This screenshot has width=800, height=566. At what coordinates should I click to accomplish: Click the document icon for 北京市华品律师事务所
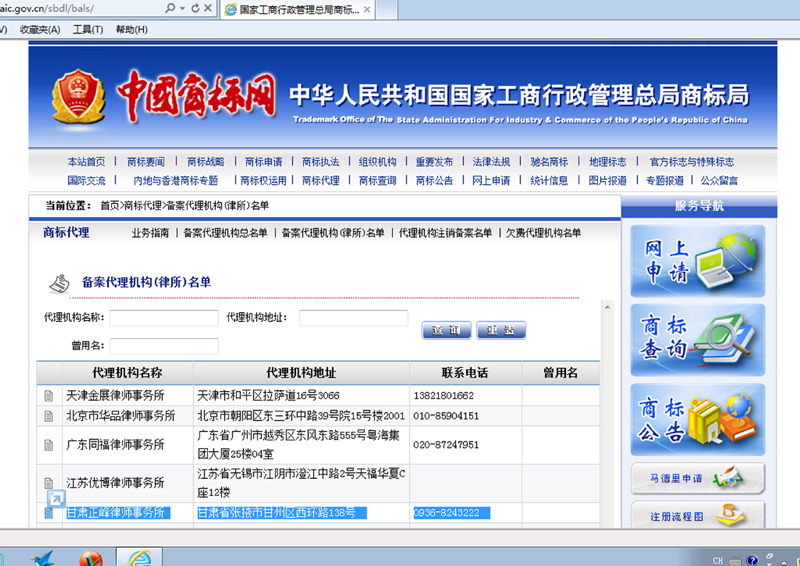coord(49,416)
